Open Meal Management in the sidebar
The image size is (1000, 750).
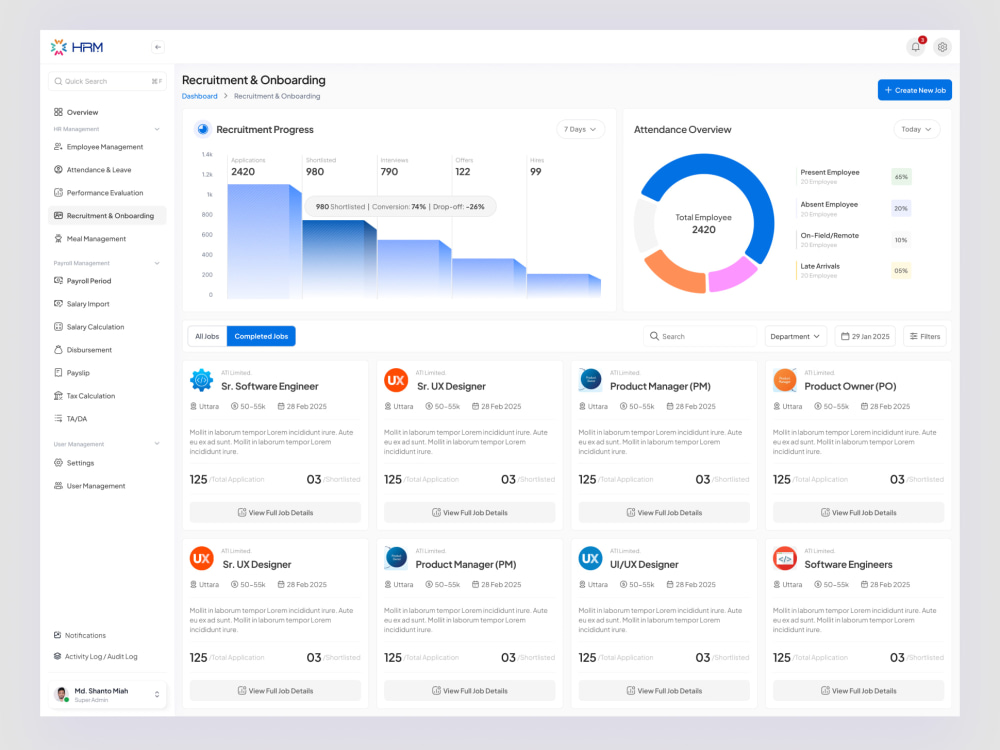pos(107,239)
